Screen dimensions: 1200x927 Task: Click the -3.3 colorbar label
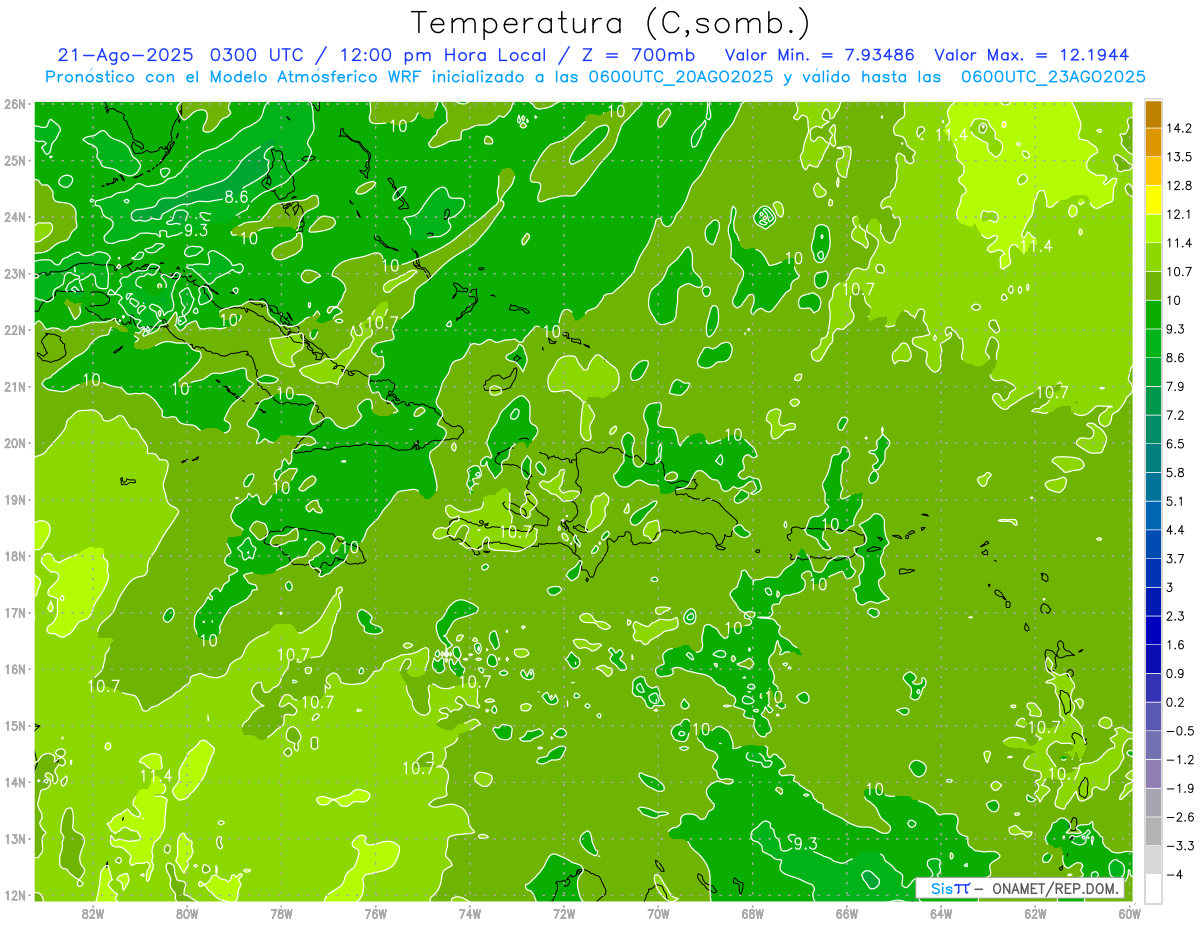tap(1179, 846)
